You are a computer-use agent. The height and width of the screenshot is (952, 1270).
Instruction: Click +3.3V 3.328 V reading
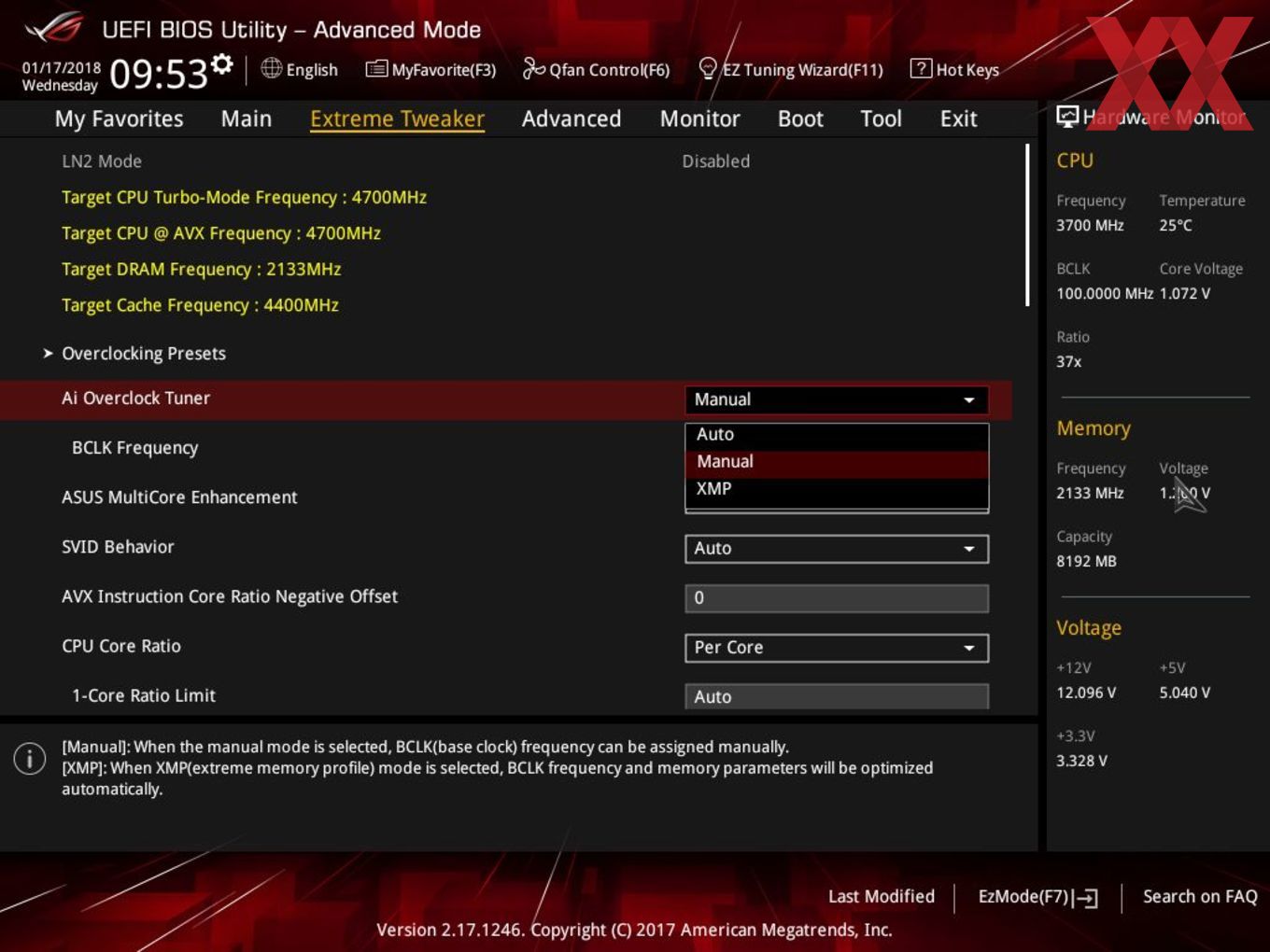pyautogui.click(x=1081, y=762)
